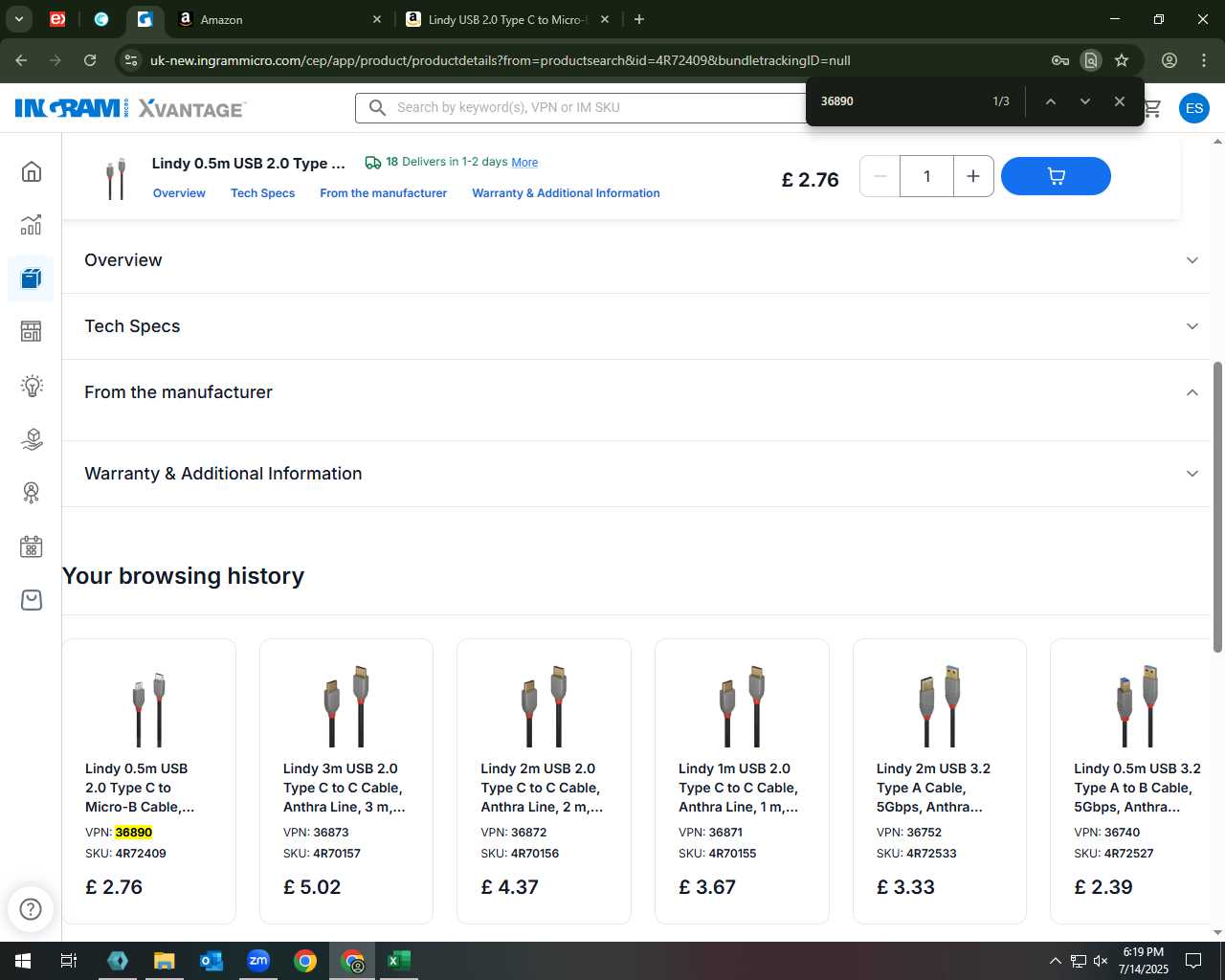Open the ES user profile avatar
Screen dimensions: 1225x980
point(1194,108)
